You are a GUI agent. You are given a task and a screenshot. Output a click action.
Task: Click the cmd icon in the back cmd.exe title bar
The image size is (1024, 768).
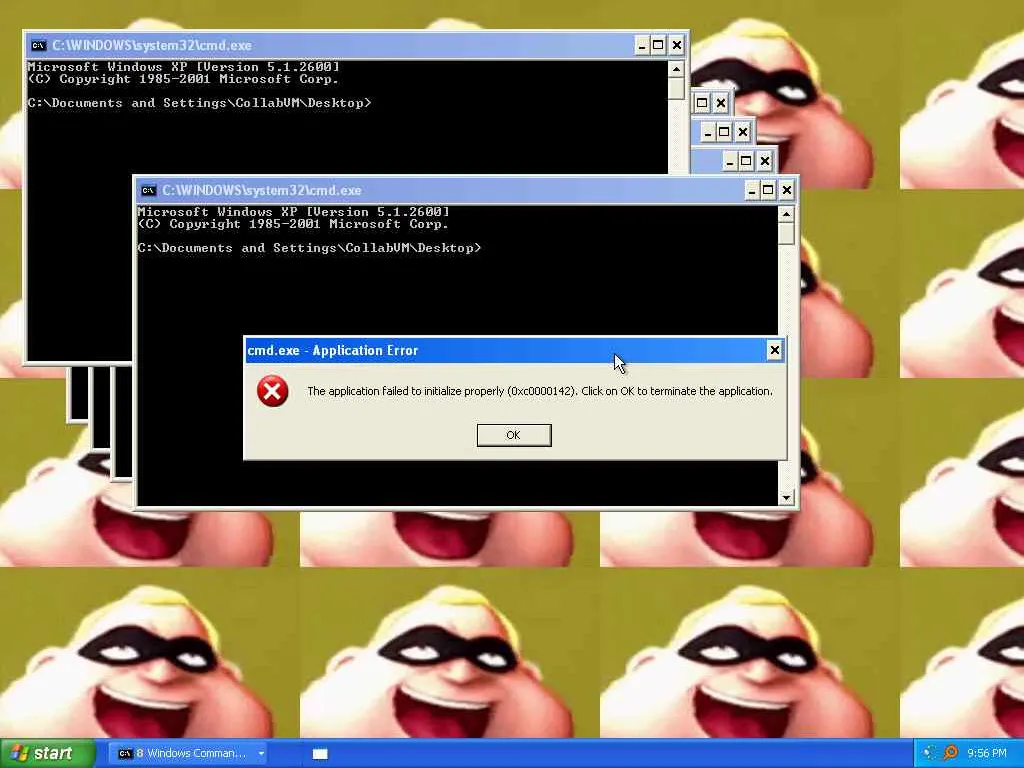point(39,46)
